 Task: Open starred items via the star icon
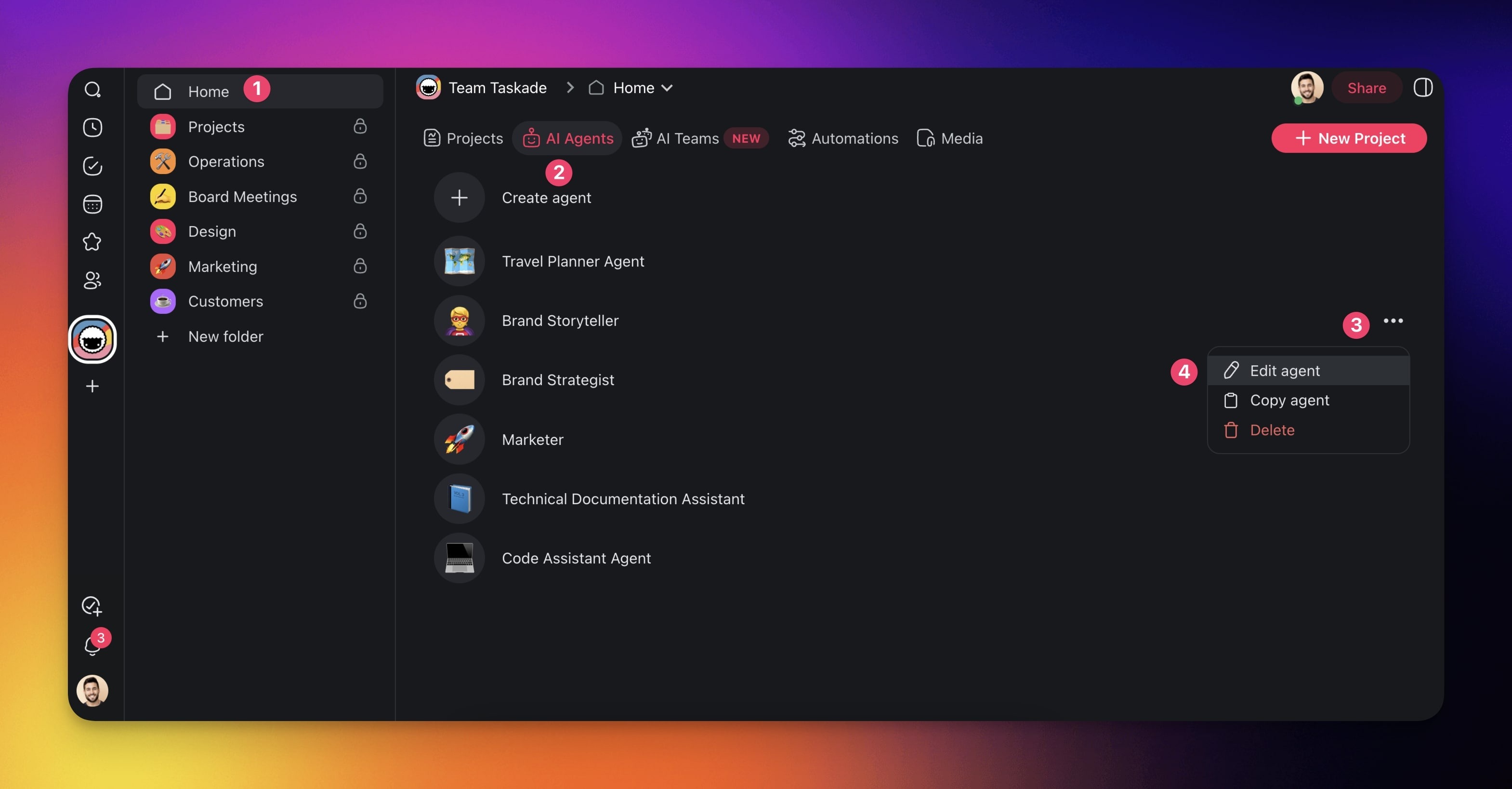pyautogui.click(x=92, y=242)
